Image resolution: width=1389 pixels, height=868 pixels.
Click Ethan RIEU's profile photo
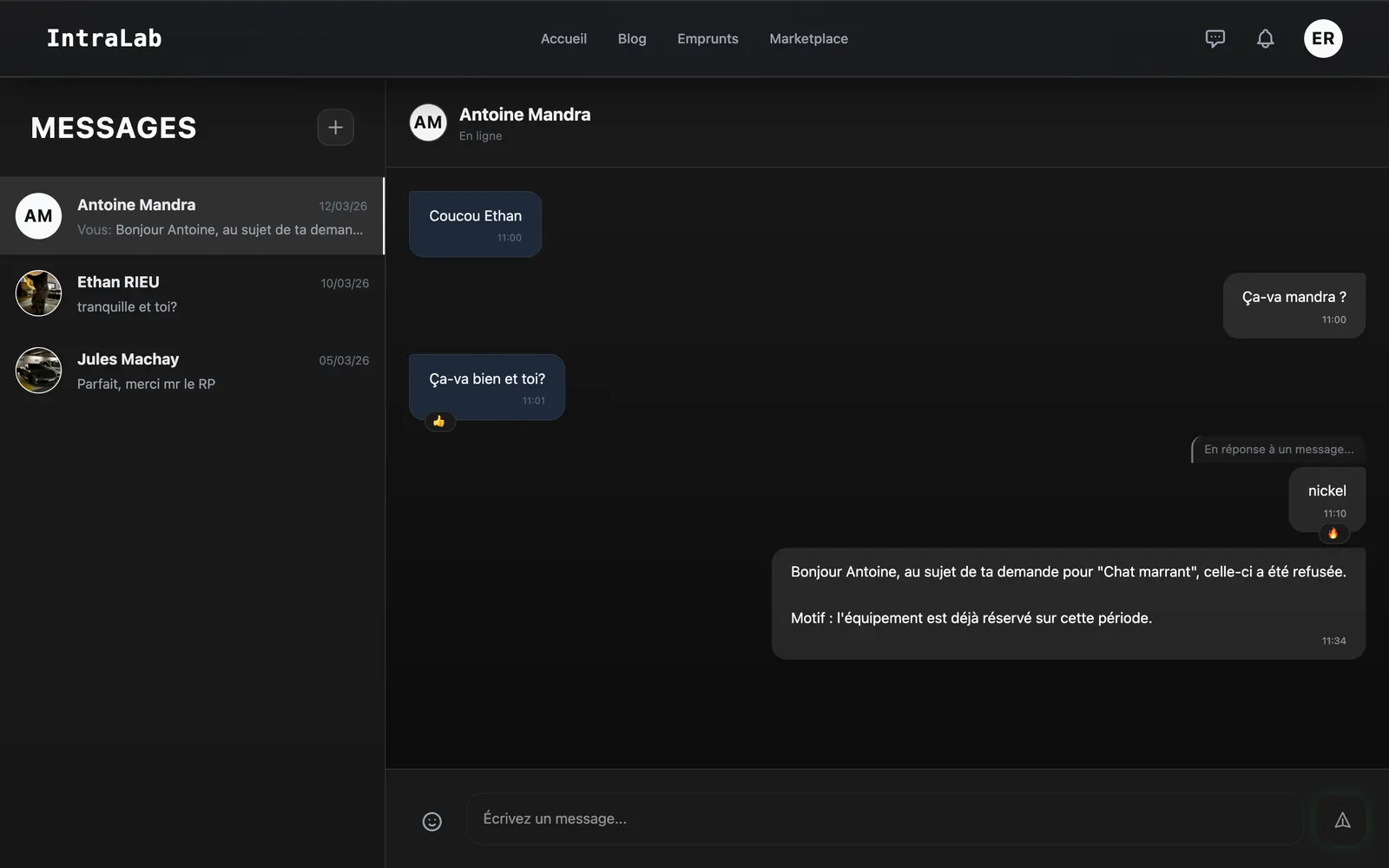coord(38,293)
